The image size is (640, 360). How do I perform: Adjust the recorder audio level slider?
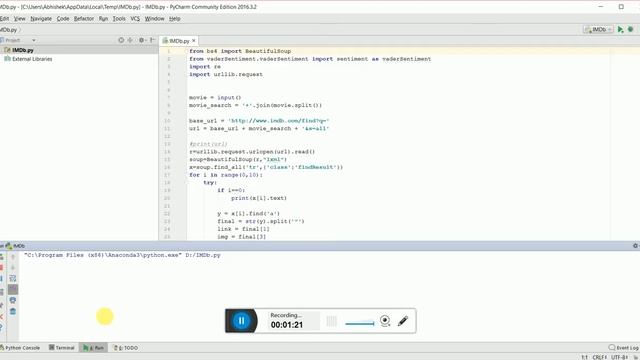coord(360,323)
